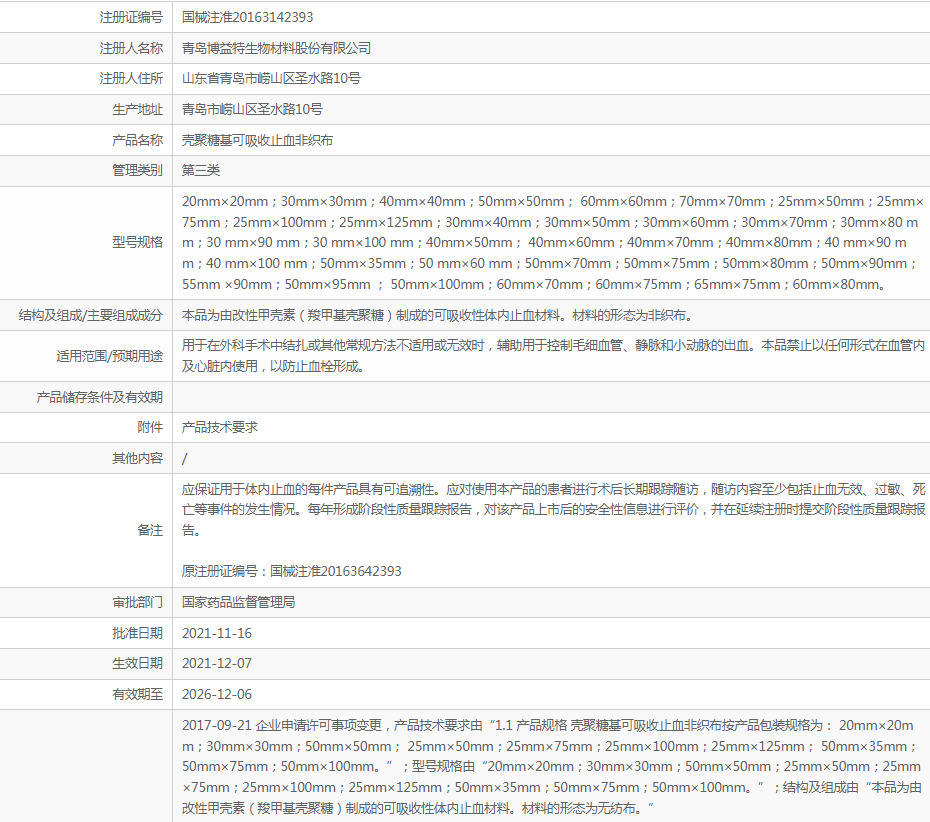
Task: Select product name 壳聚糖基可吸收止血非织布
Action: point(257,140)
